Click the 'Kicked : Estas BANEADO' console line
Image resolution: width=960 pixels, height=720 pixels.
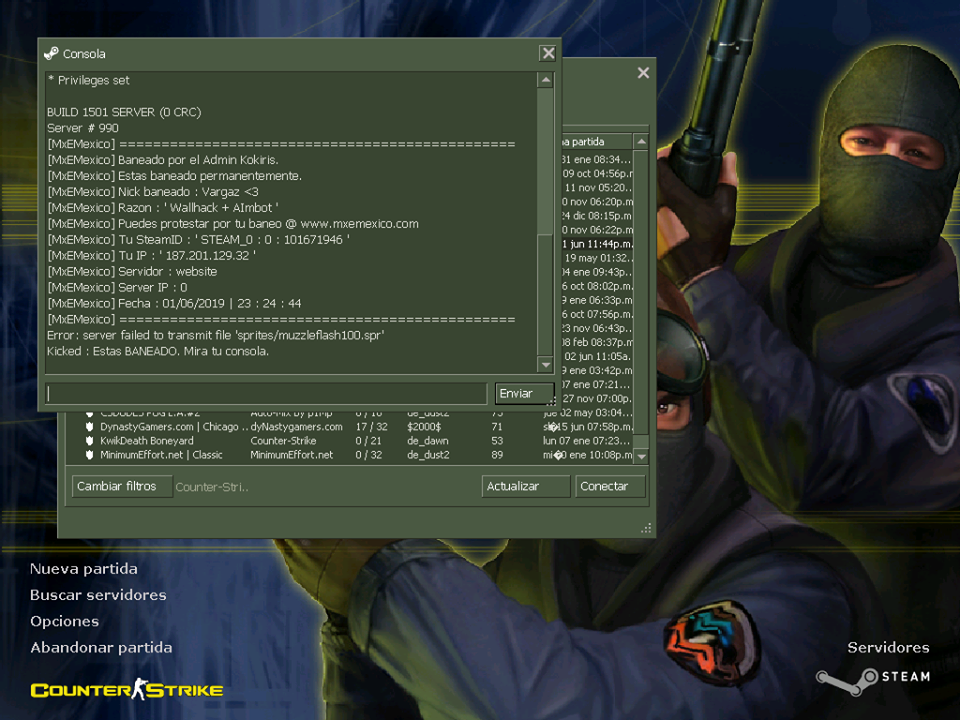pyautogui.click(x=158, y=351)
